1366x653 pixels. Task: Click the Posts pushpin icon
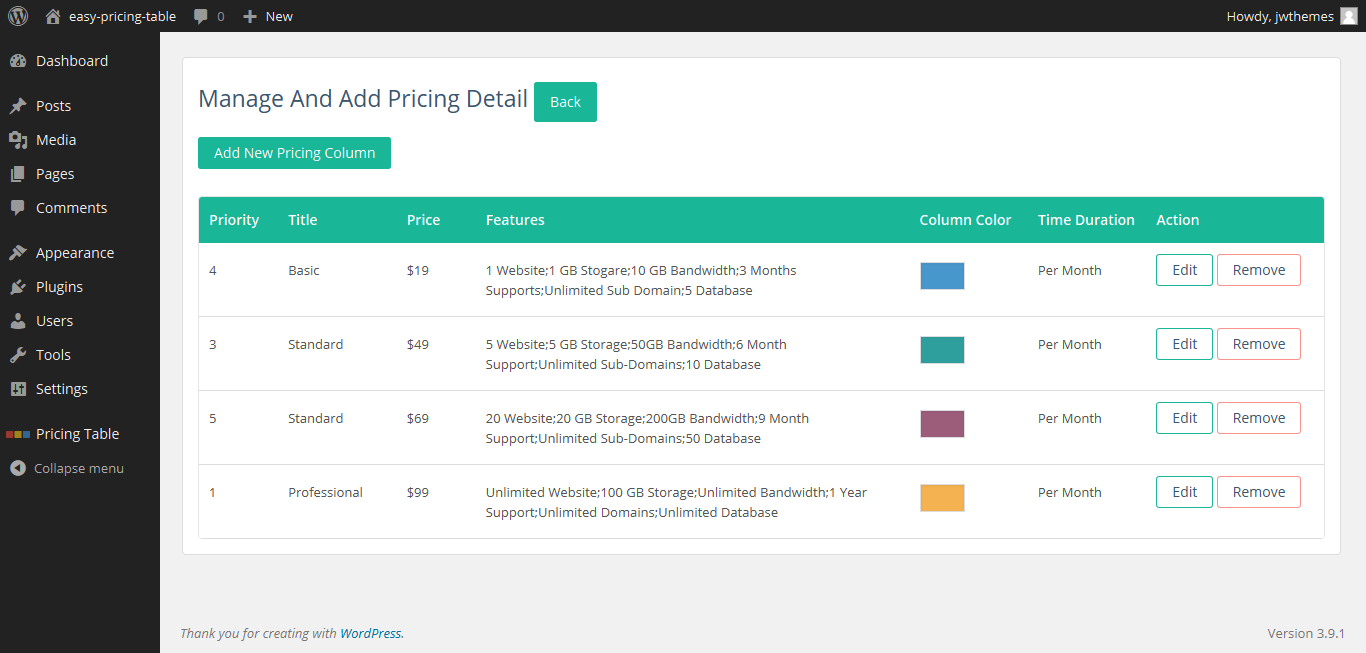pos(18,106)
